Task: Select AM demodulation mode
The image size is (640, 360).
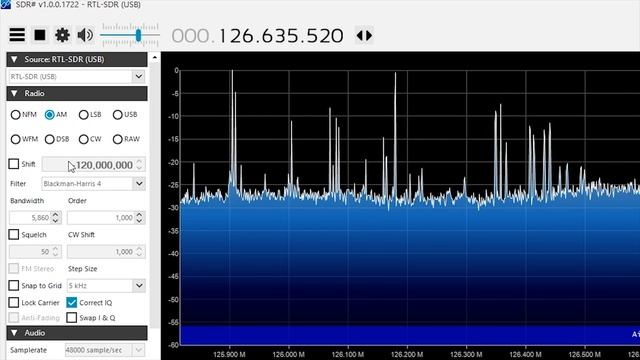Action: click(x=49, y=115)
